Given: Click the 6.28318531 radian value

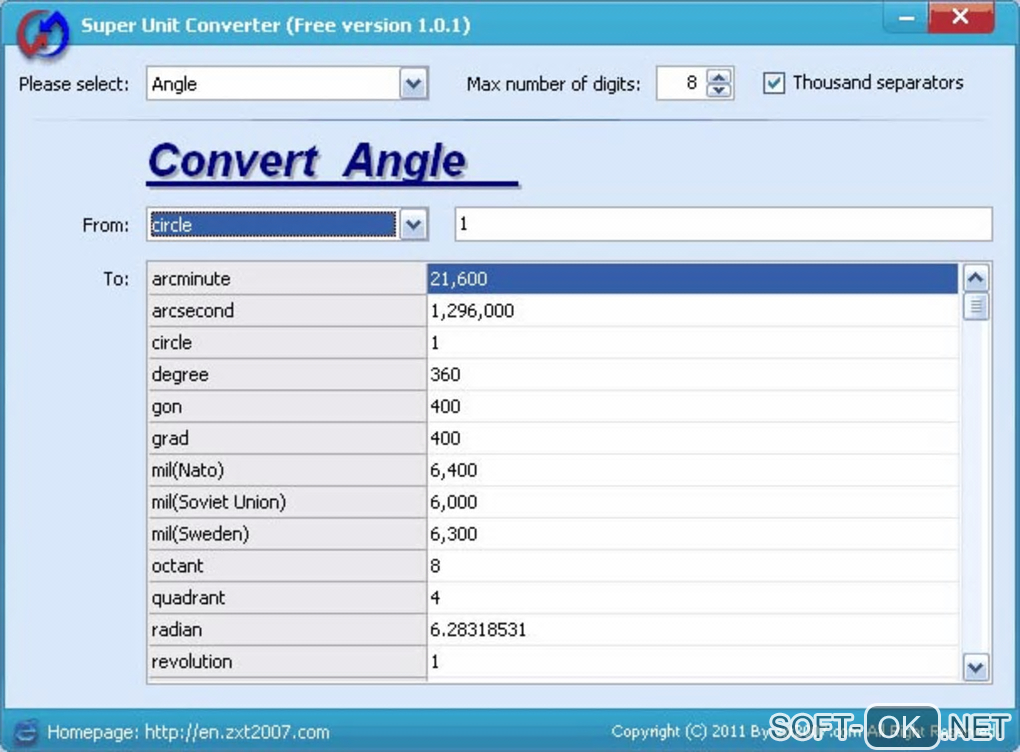Looking at the screenshot, I should [693, 629].
